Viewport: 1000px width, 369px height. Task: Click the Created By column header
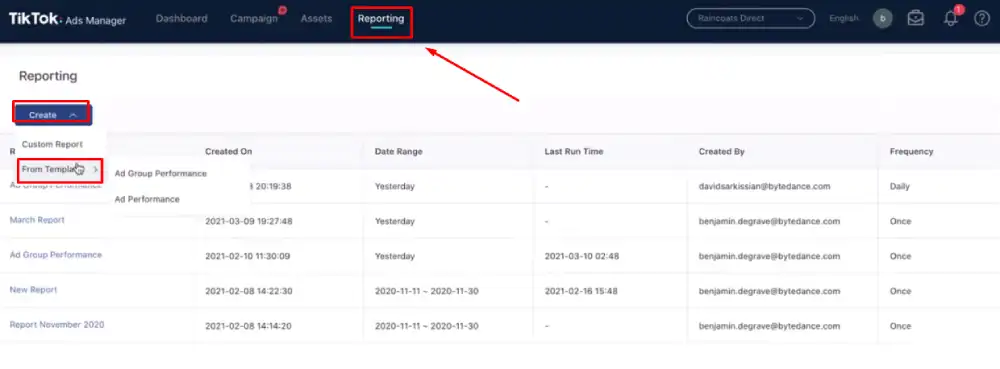721,152
